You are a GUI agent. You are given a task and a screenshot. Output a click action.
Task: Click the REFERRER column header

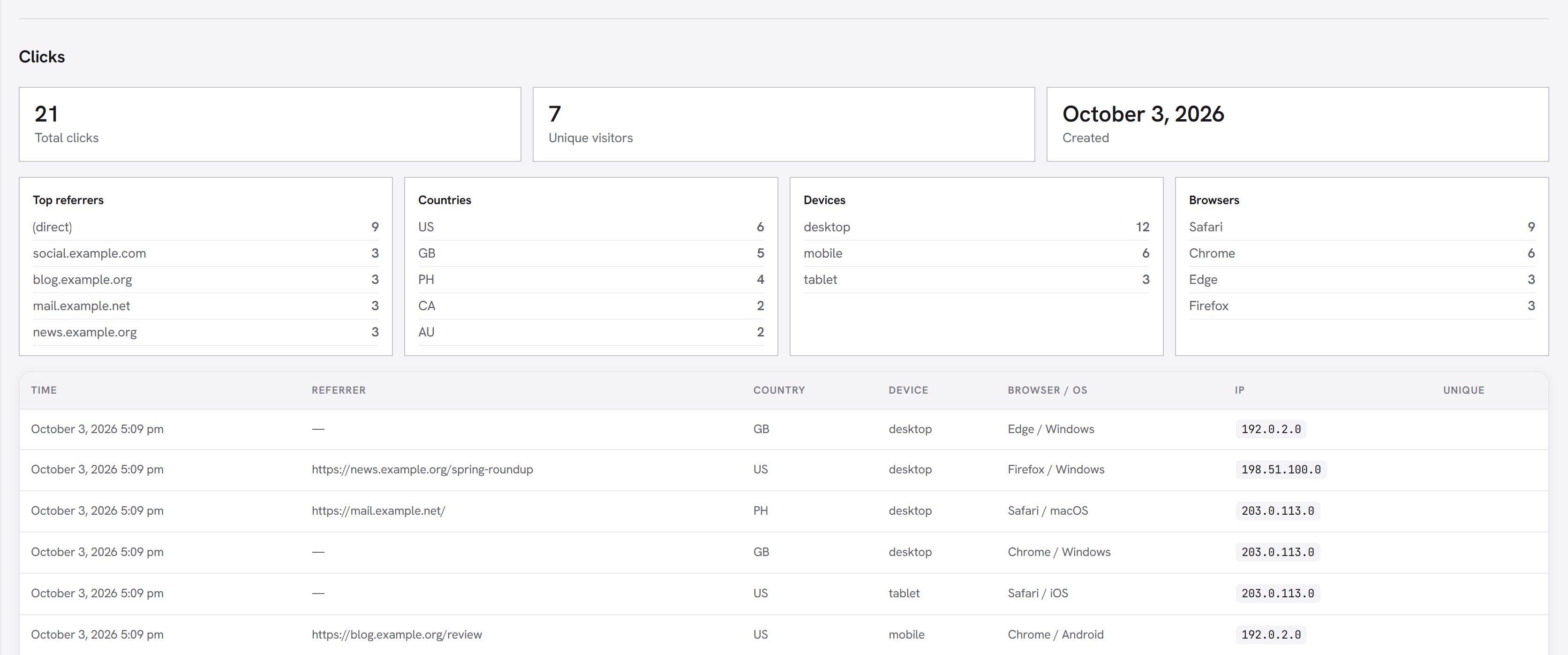click(339, 390)
